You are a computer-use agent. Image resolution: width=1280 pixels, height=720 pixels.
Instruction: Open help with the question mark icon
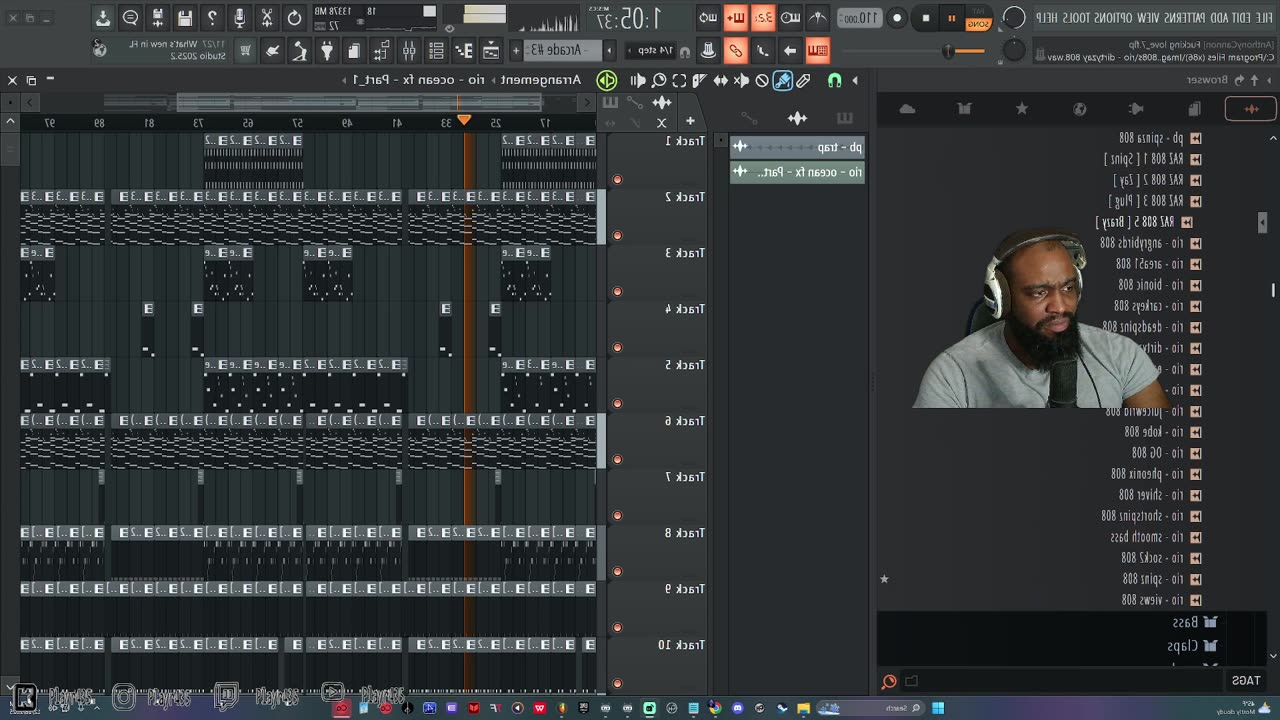pyautogui.click(x=212, y=18)
